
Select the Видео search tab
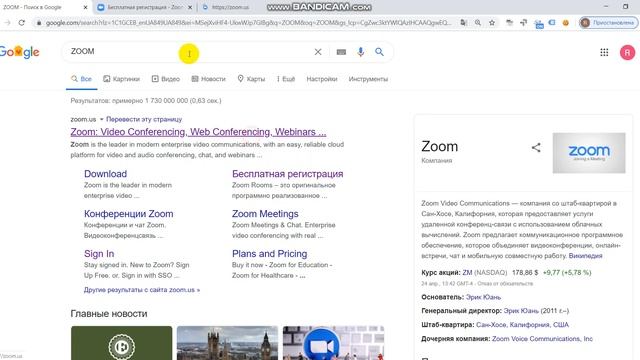[165, 79]
